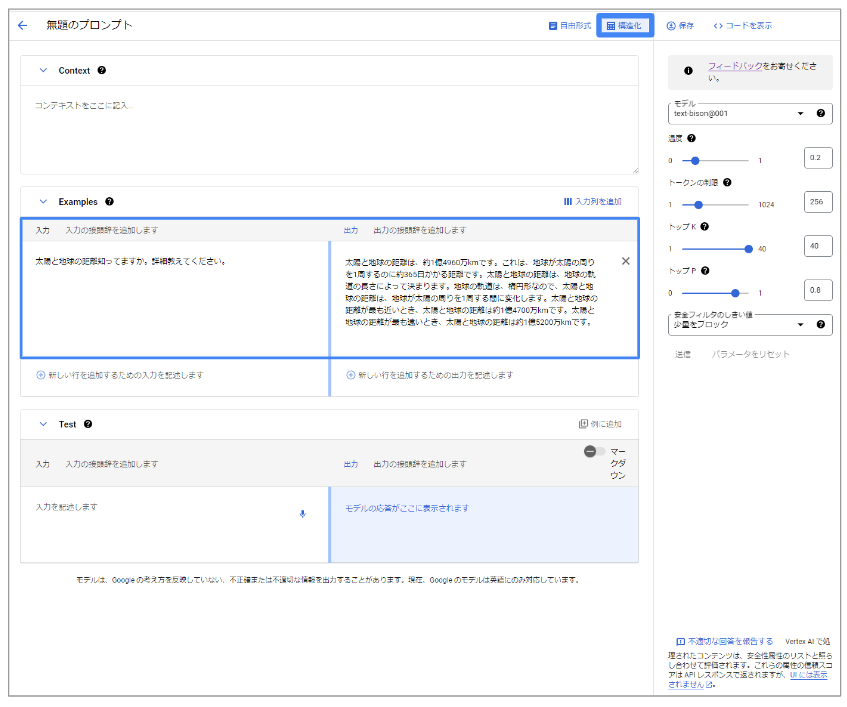This screenshot has width=847, height=707.
Task: Remove the example row with X icon
Action: 626,261
